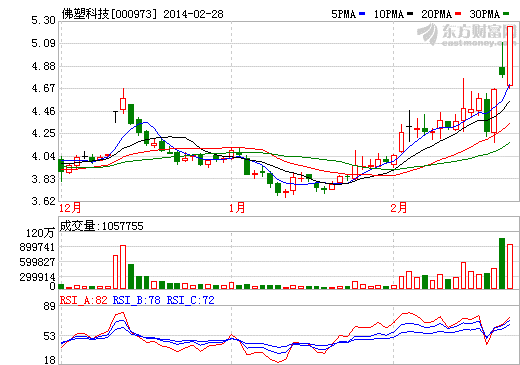Click the 12月 month axis label
Screen dimensions: 520x365
[x=70, y=208]
